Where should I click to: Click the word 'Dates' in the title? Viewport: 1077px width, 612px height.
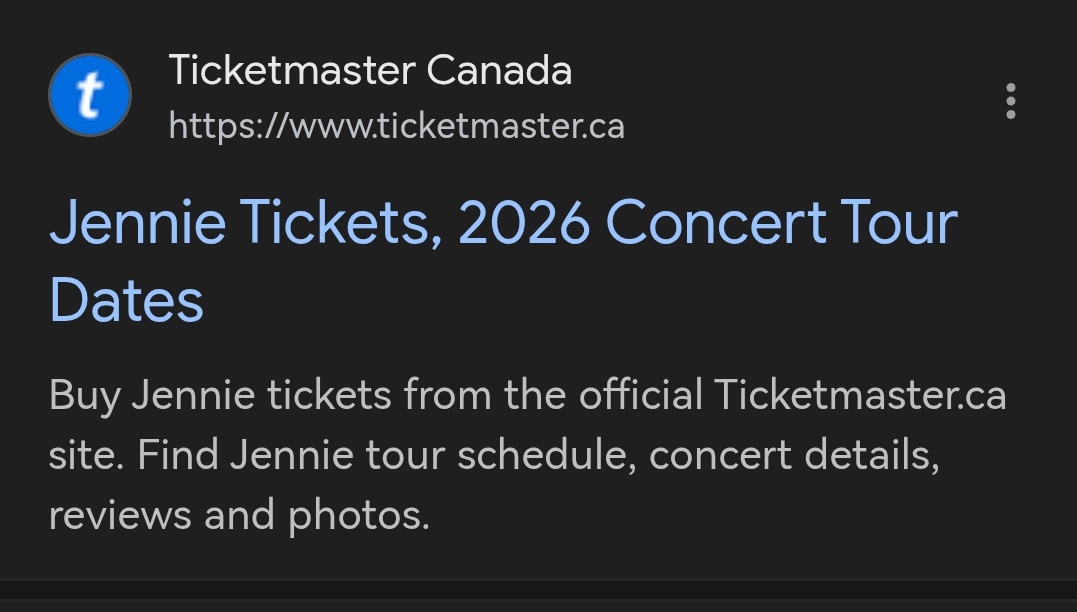pos(127,300)
